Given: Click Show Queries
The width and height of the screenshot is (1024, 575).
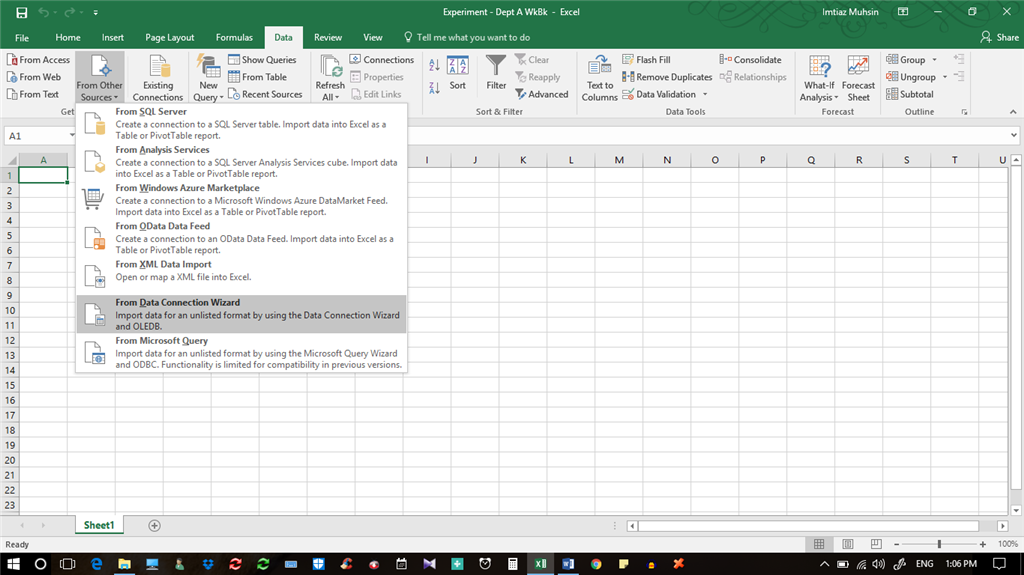Looking at the screenshot, I should (x=262, y=59).
